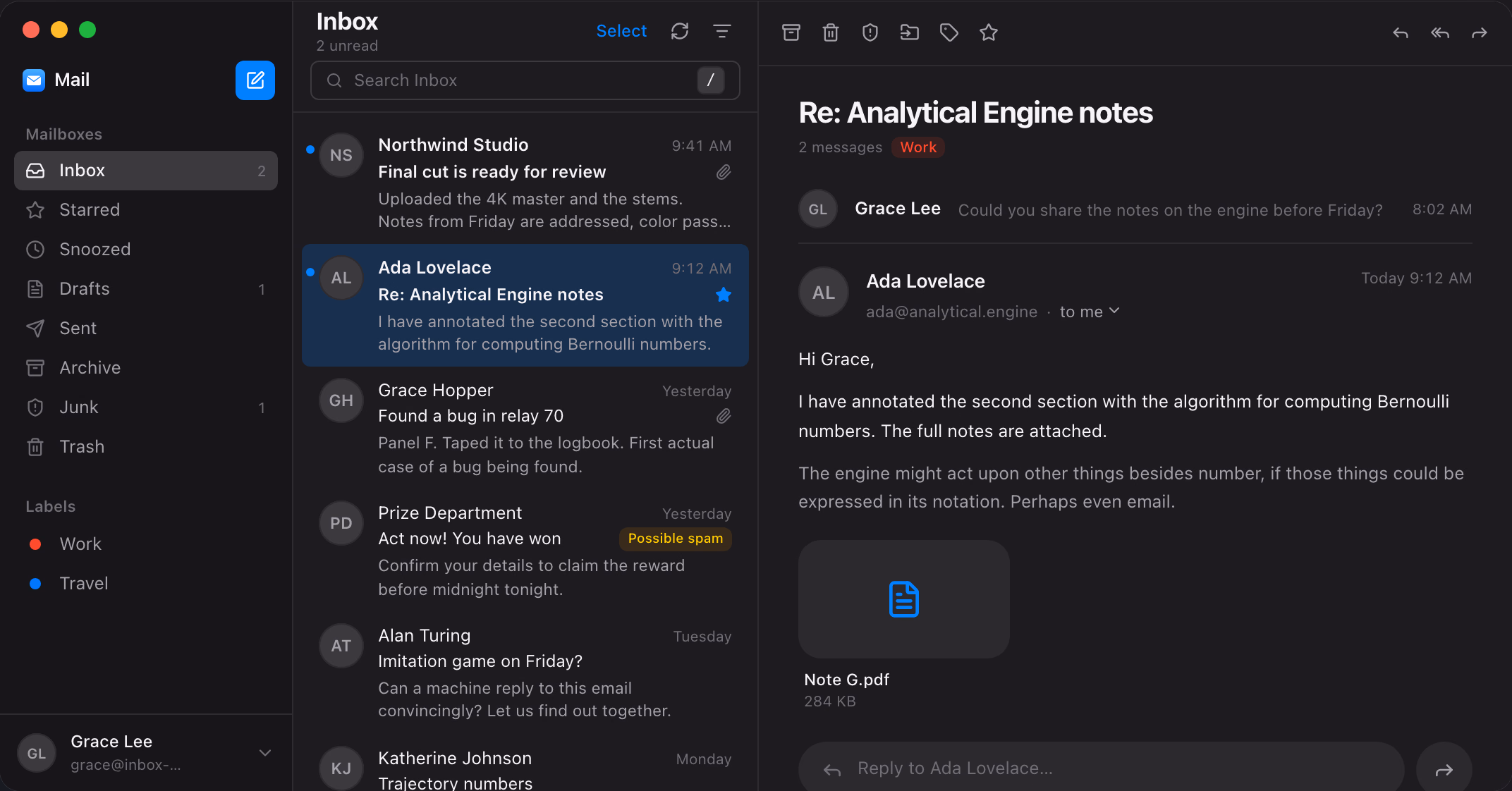1512x791 pixels.
Task: Add a label using tag icon
Action: (x=949, y=32)
